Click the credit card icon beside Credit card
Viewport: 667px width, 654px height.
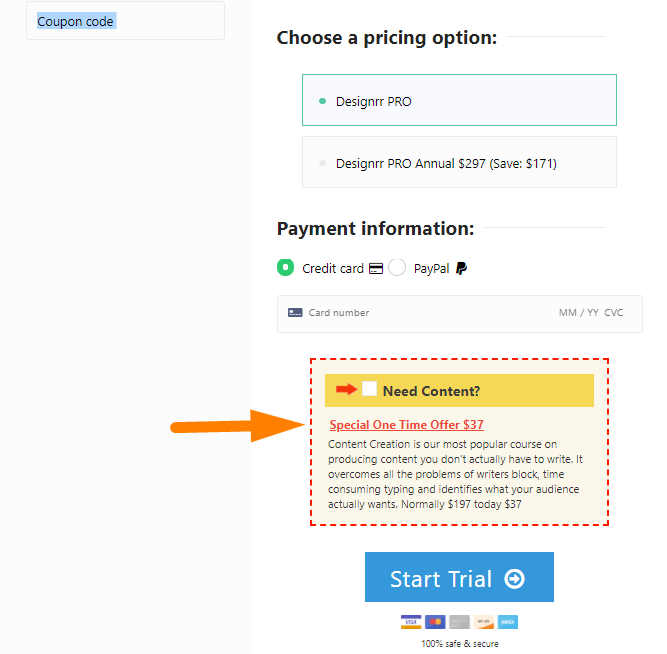pyautogui.click(x=376, y=268)
